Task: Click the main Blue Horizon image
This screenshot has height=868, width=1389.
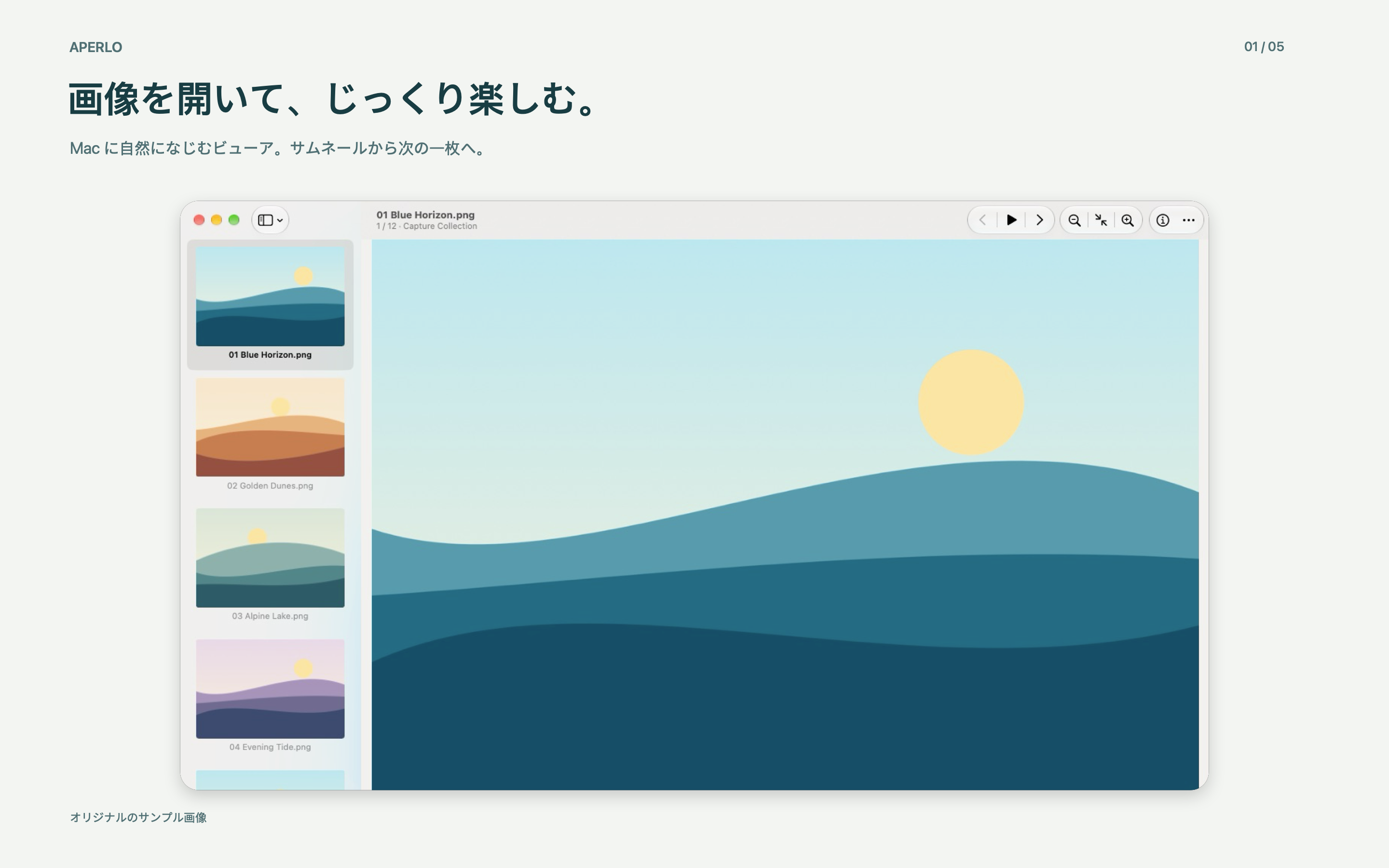Action: click(x=785, y=515)
